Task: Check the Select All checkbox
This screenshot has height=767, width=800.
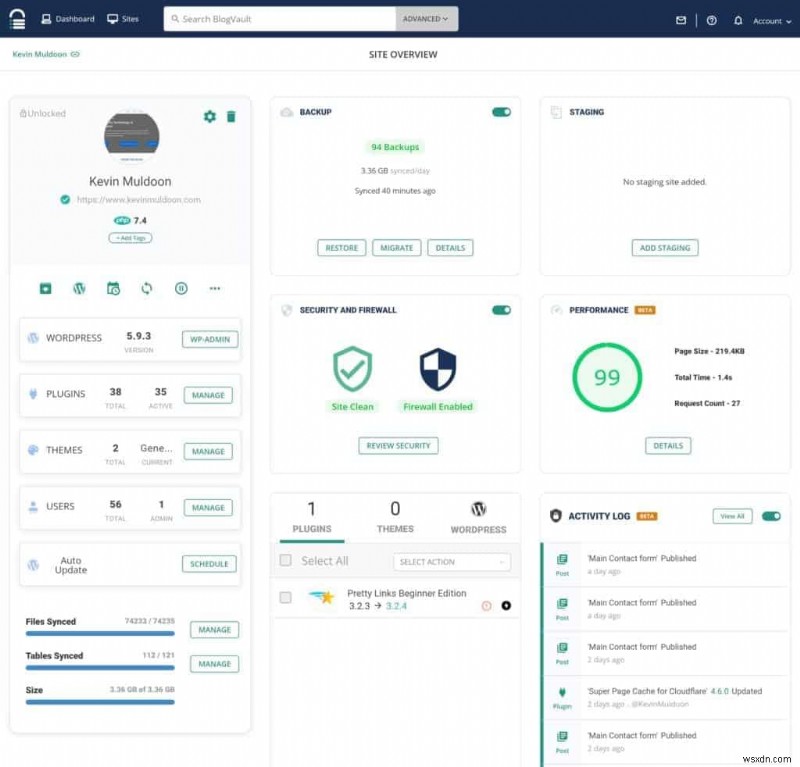Action: 285,561
